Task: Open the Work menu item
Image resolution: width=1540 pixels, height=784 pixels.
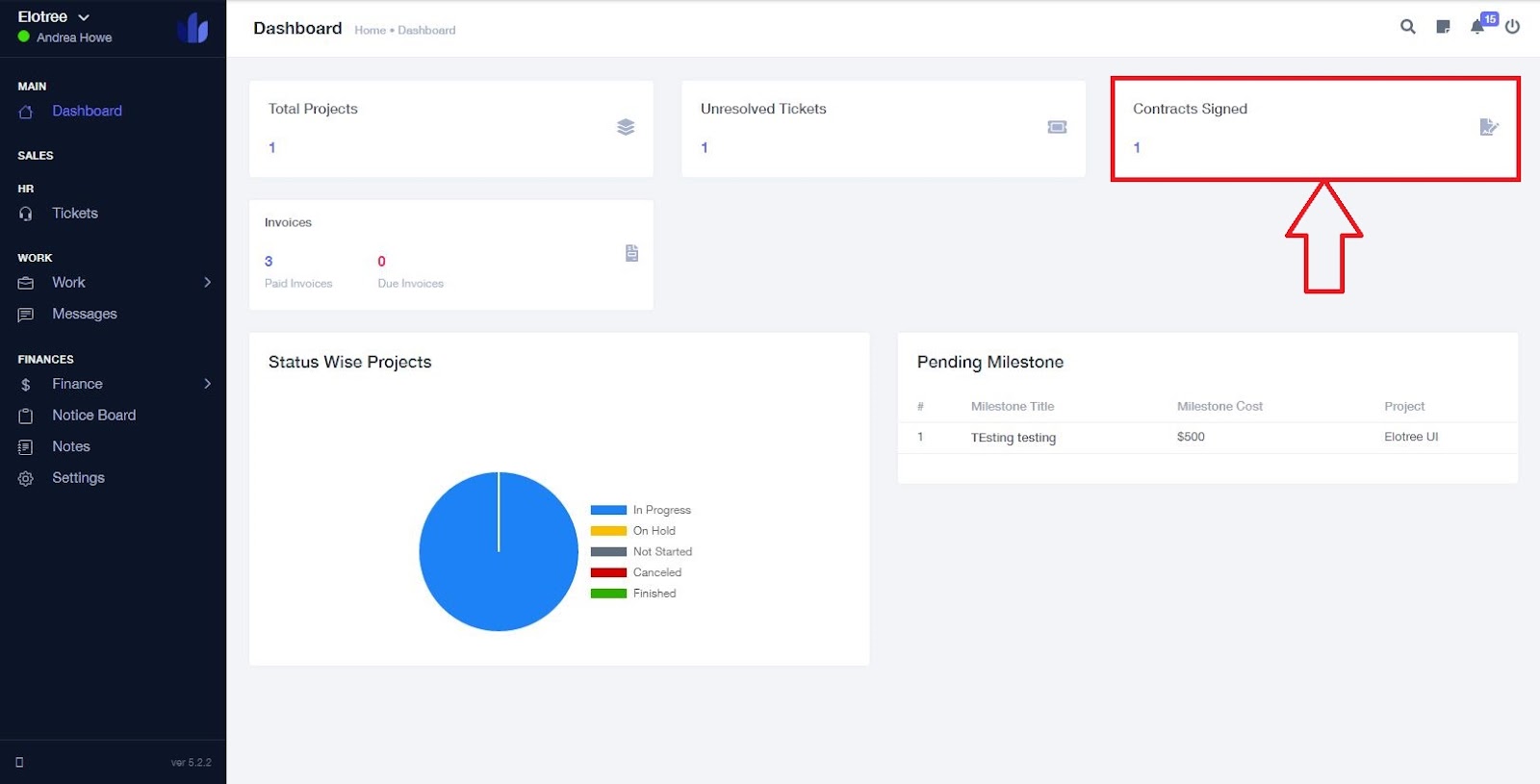Action: coord(68,282)
